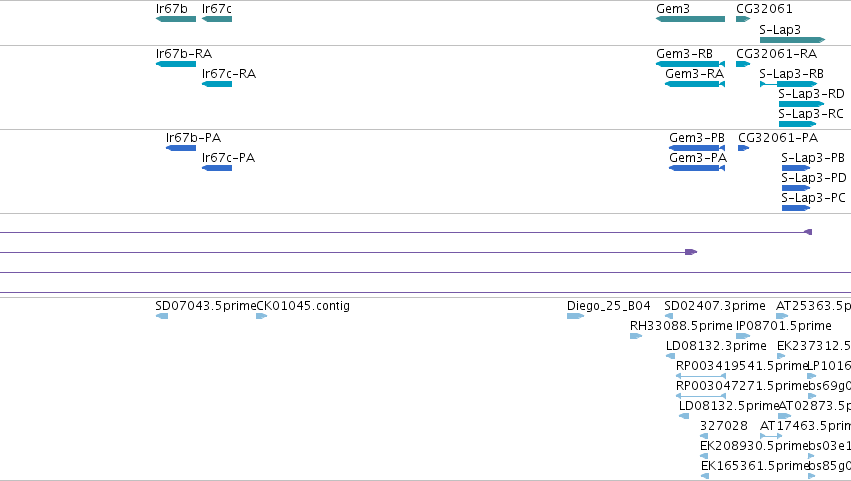
Task: Click the RP003419541.5prime spanning feature
Action: 701,376
